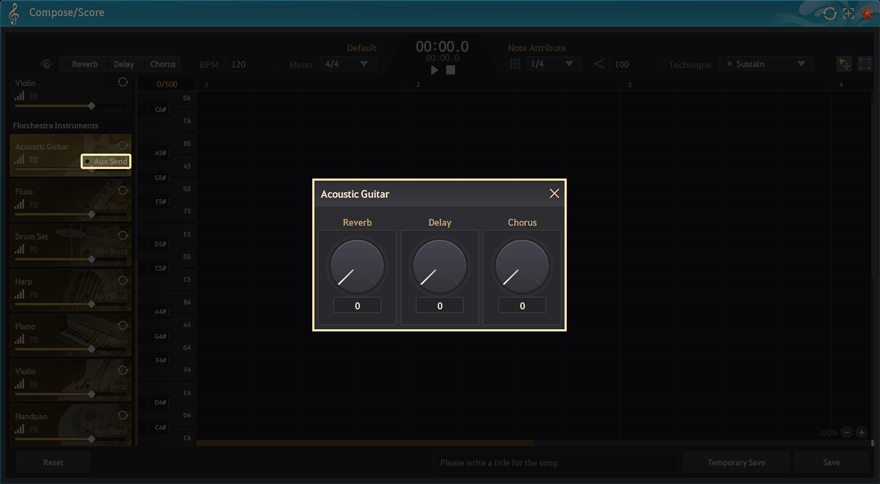Select the Flute instrument track
Viewport: 880px width, 484px height.
(71, 200)
